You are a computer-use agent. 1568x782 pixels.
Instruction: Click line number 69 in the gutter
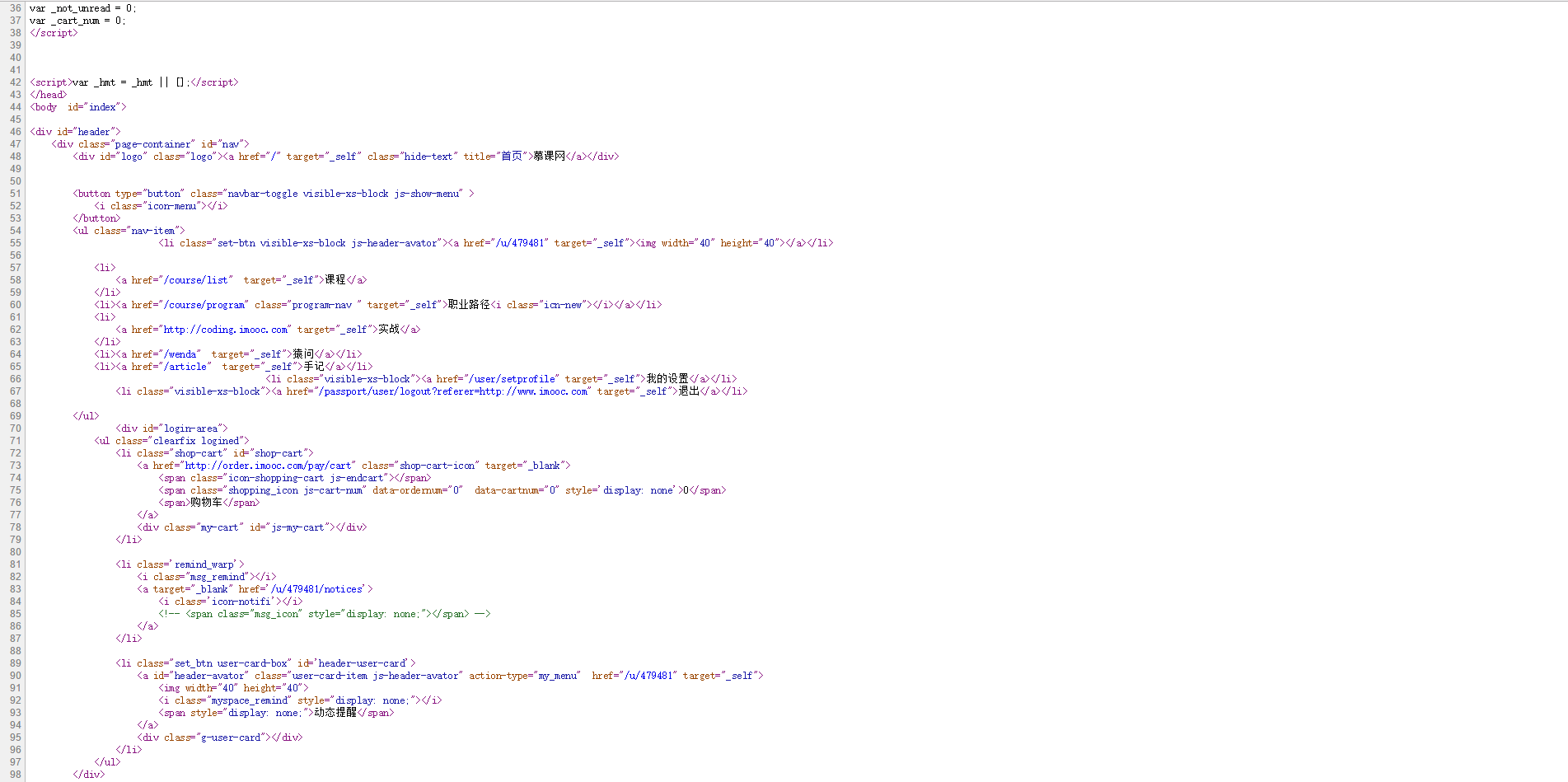(x=16, y=416)
